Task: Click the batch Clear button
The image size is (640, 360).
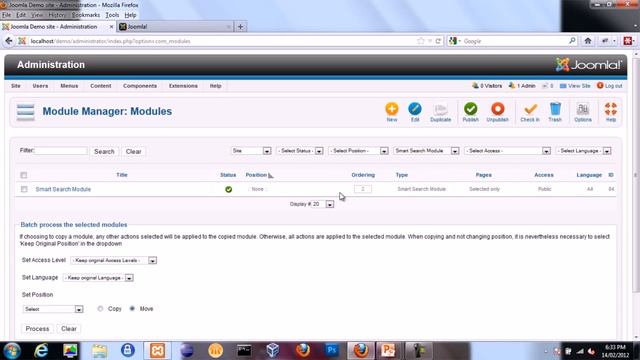Action: (x=69, y=329)
